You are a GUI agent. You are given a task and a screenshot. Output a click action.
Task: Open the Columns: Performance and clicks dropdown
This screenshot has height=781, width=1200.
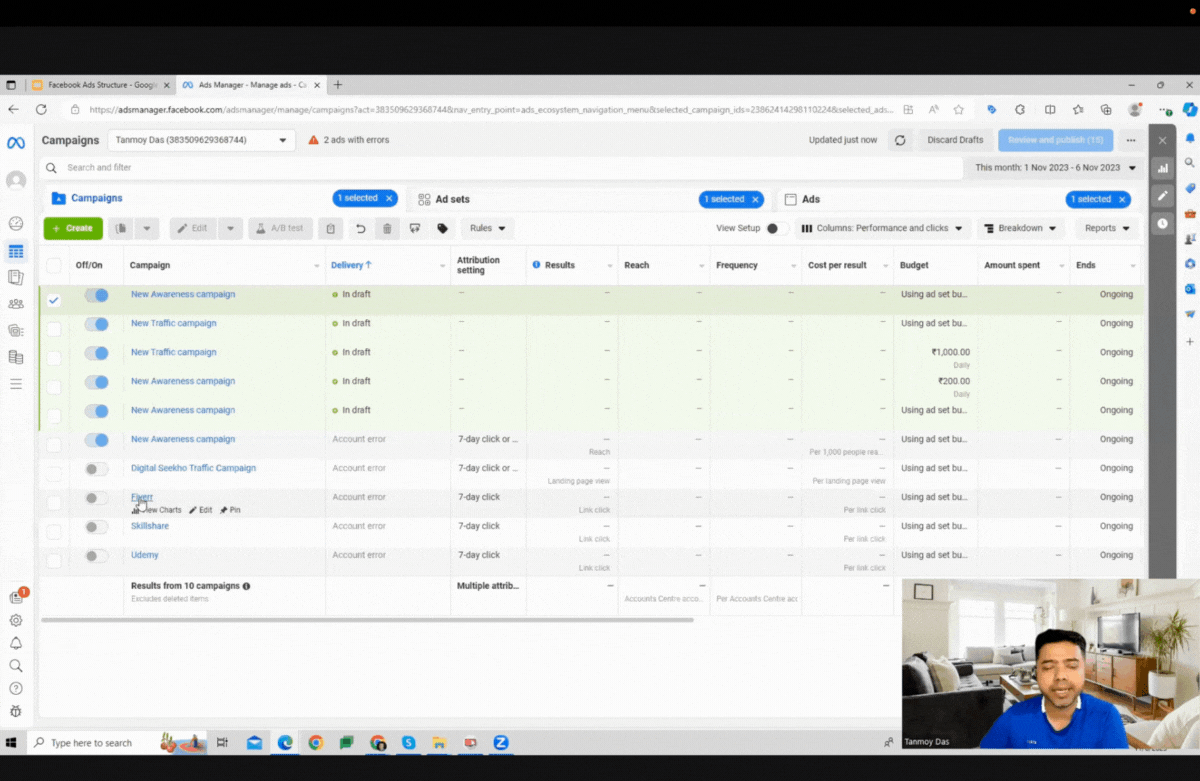pos(883,228)
